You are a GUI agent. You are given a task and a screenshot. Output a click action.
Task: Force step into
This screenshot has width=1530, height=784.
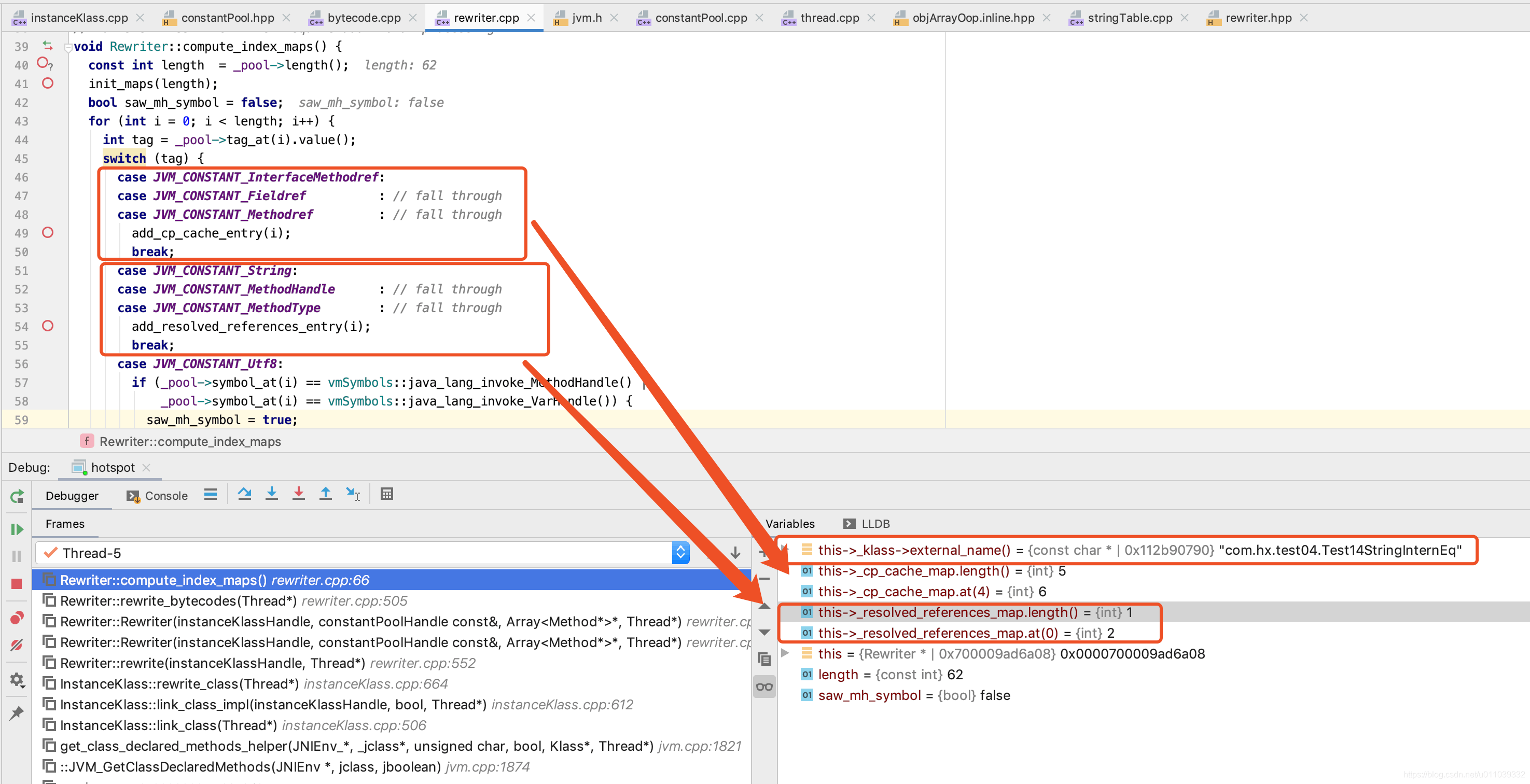(298, 494)
